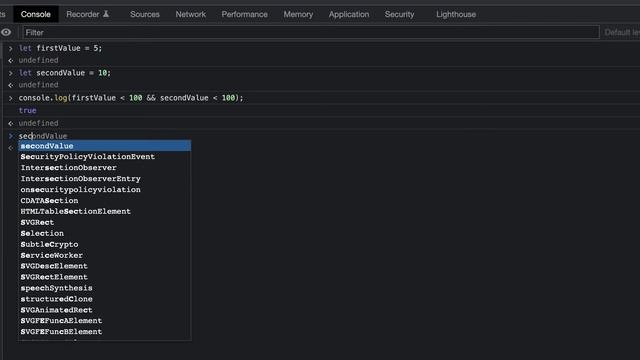The height and width of the screenshot is (360, 640).
Task: Switch to the Security tab
Action: click(x=399, y=14)
